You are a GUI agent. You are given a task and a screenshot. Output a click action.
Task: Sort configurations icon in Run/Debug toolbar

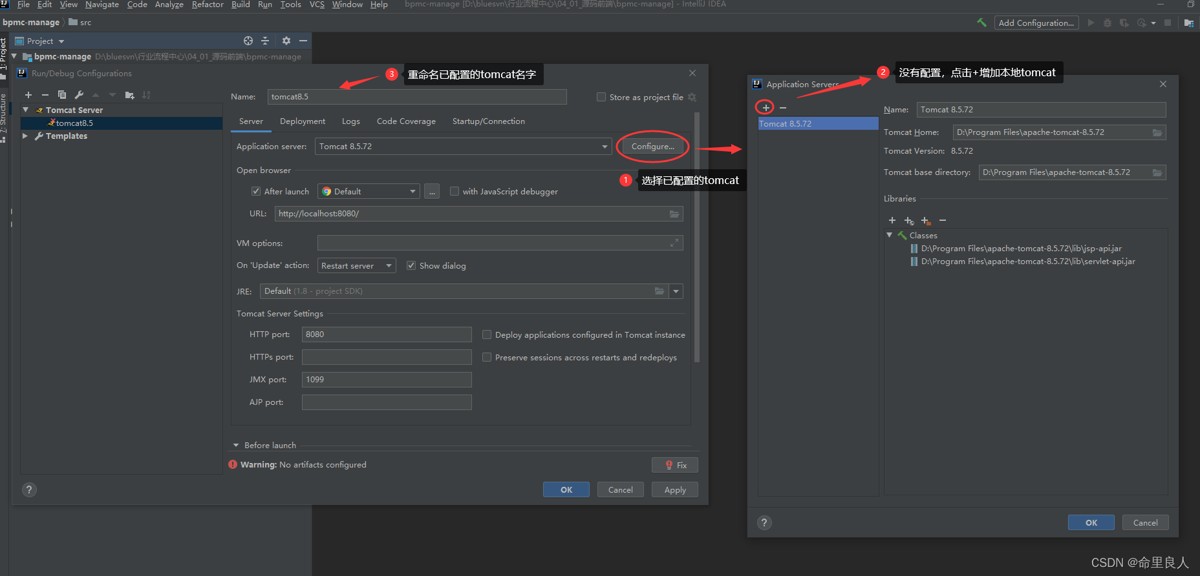[146, 95]
